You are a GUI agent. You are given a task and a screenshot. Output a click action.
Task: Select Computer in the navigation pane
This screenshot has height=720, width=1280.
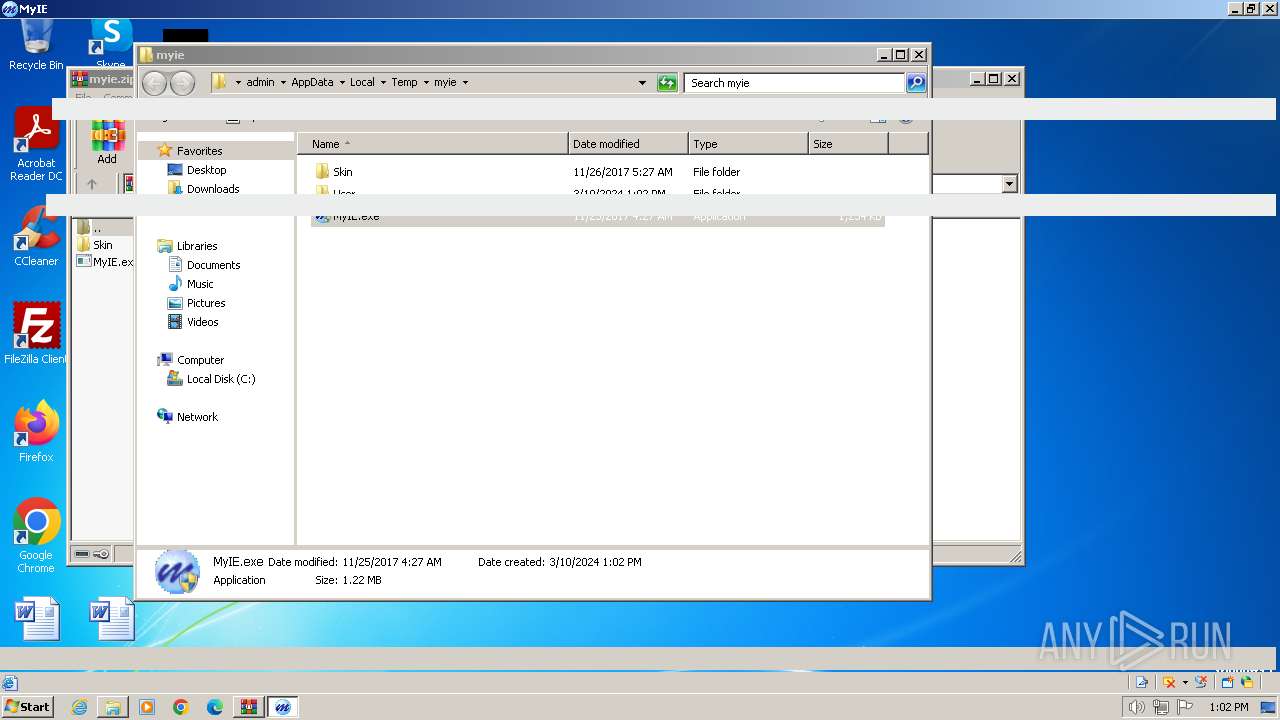pos(200,360)
